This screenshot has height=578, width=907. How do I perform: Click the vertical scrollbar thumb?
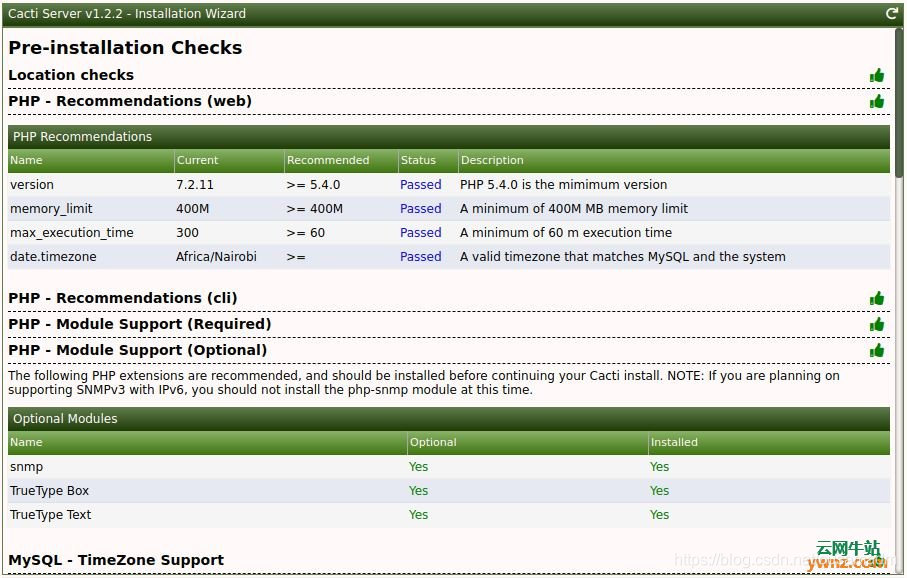pos(898,101)
